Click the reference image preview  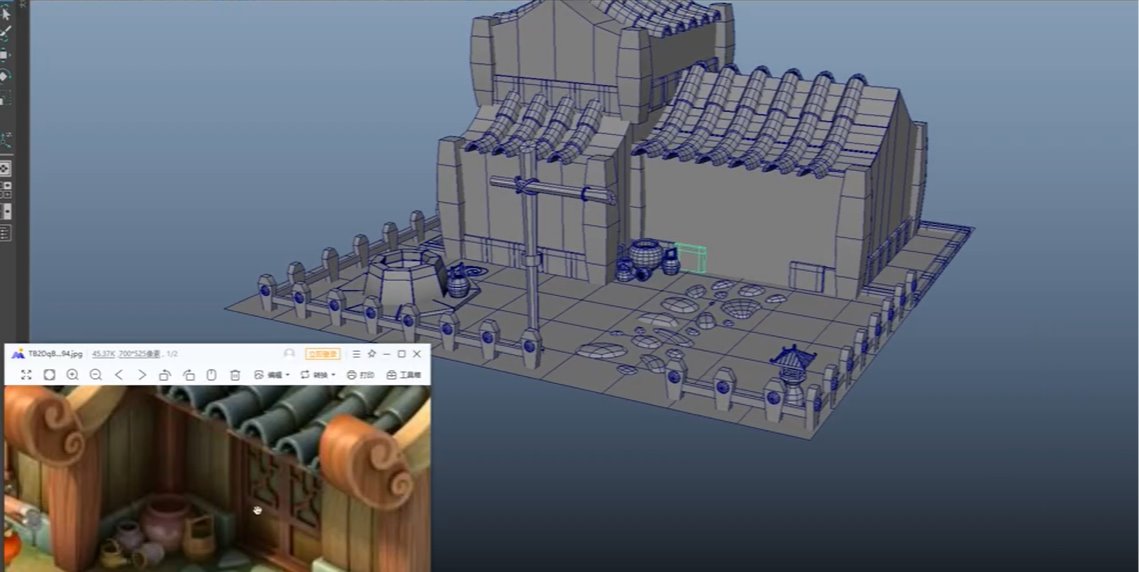[x=217, y=480]
